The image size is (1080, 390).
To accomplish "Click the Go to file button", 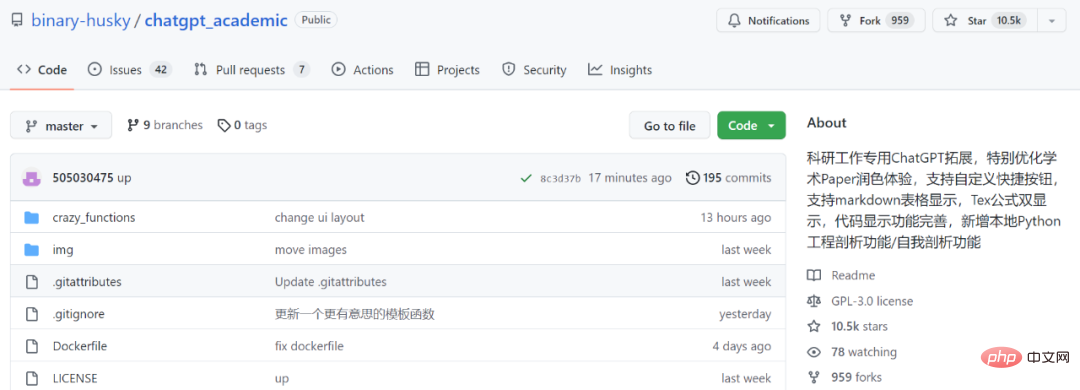I will tap(669, 125).
